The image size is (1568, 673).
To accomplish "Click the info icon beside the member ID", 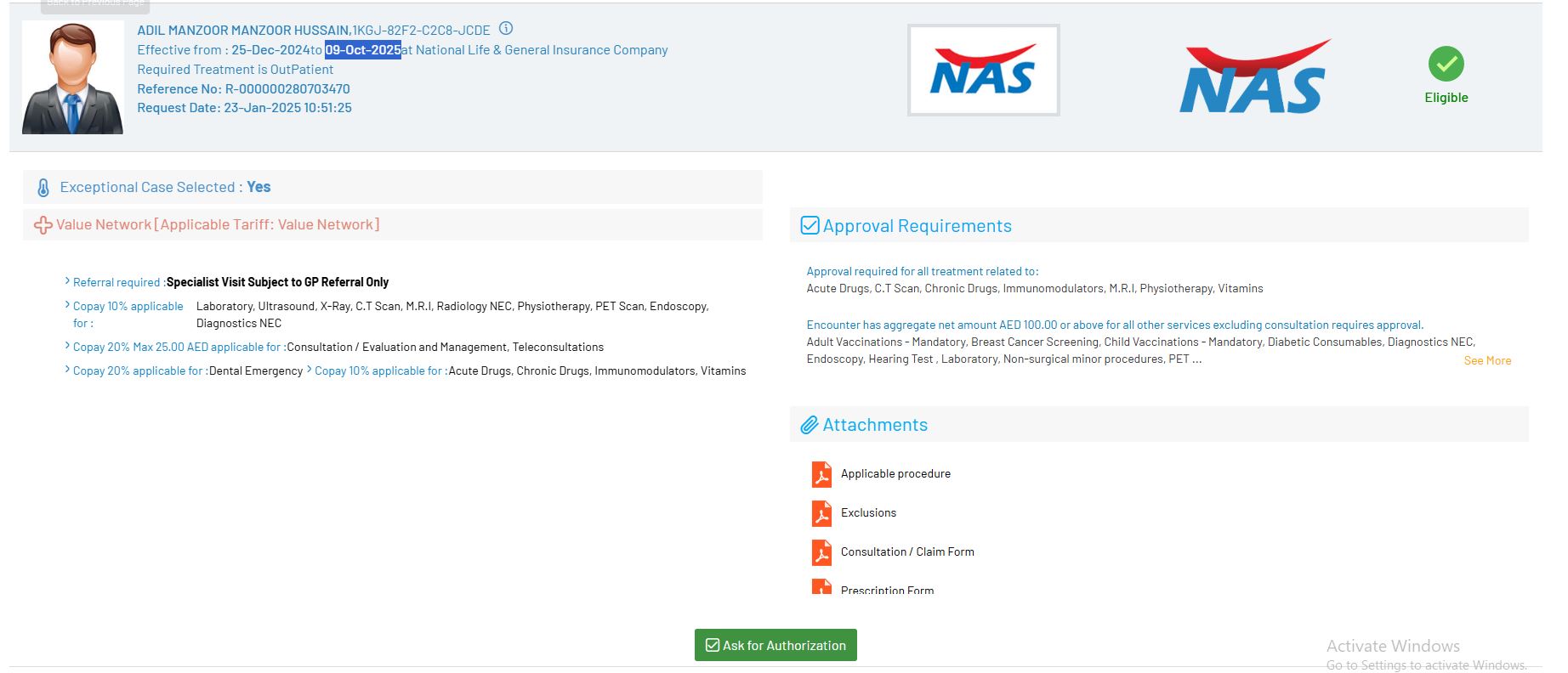I will [x=506, y=29].
